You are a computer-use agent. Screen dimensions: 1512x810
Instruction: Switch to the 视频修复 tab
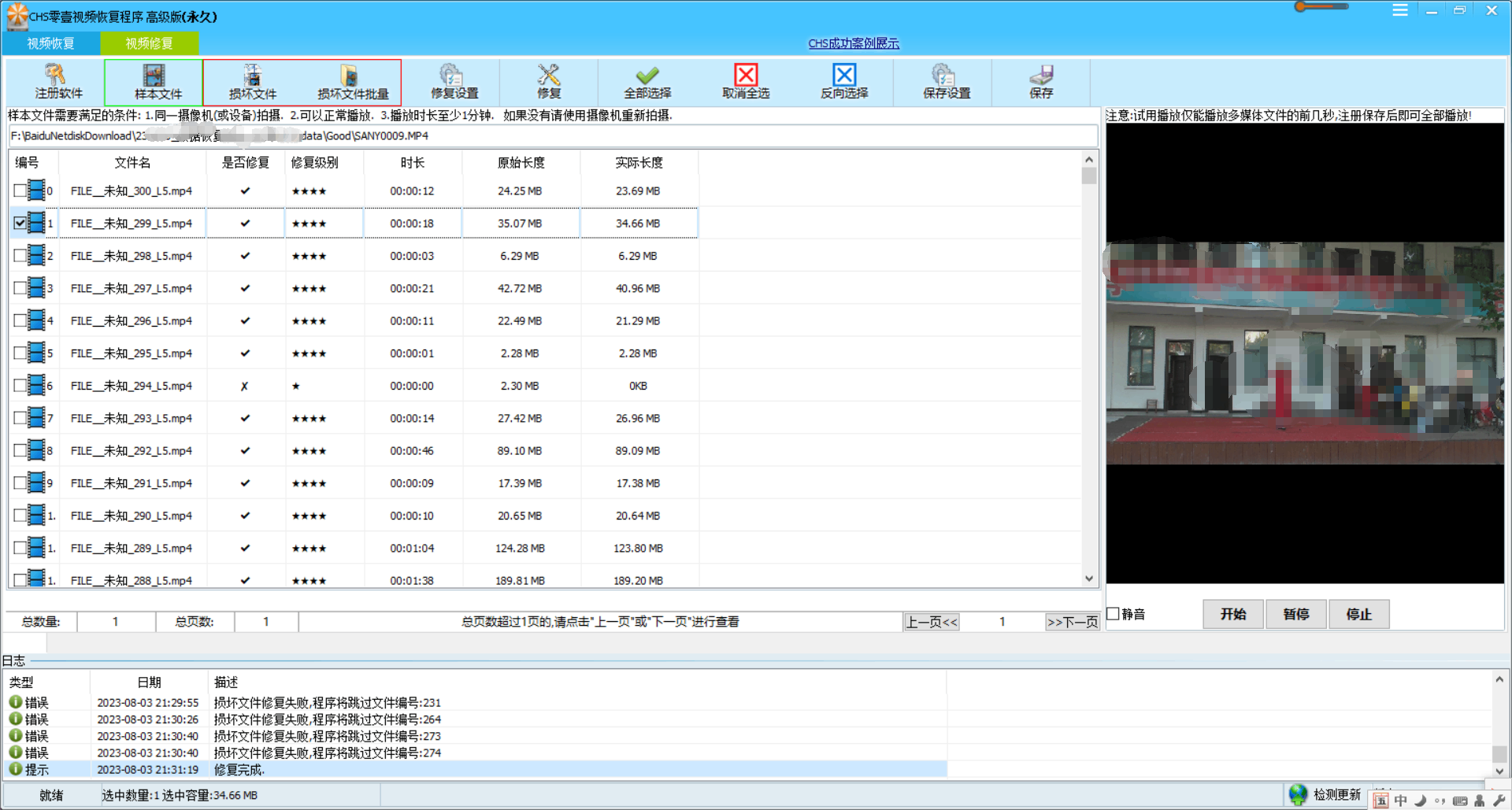tap(150, 43)
